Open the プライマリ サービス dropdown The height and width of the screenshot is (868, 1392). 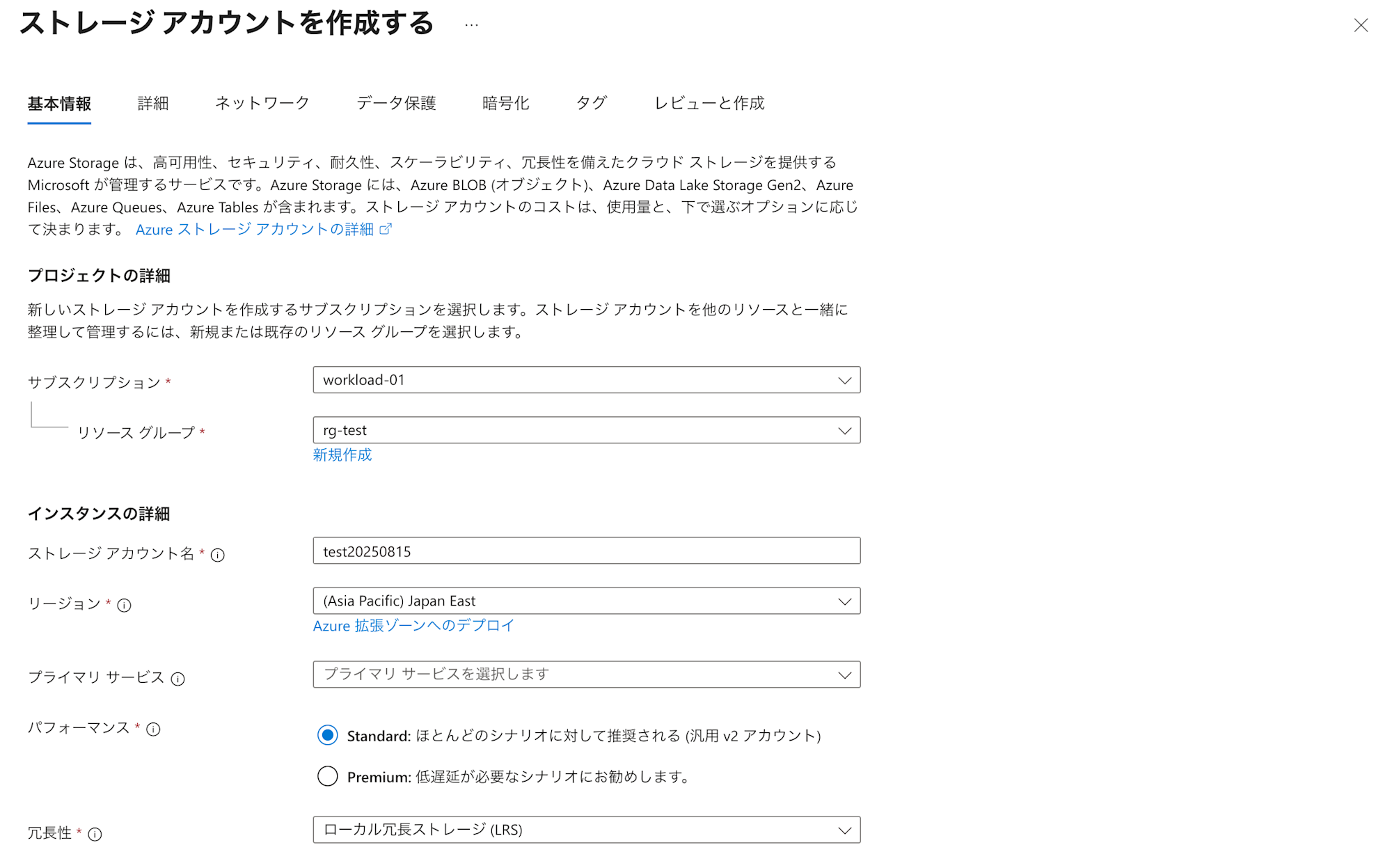(x=587, y=674)
